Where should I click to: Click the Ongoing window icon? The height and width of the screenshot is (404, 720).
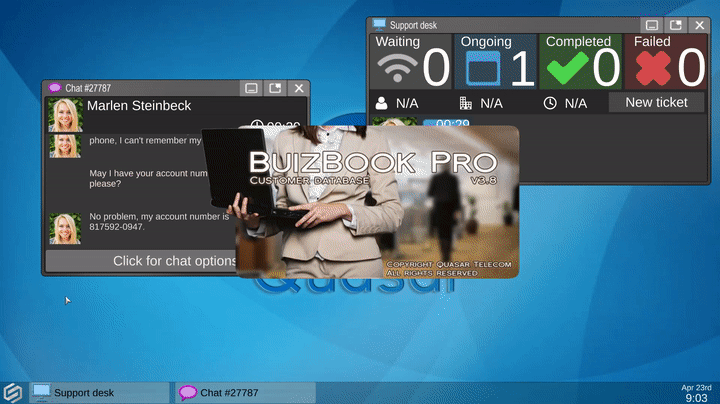point(481,70)
